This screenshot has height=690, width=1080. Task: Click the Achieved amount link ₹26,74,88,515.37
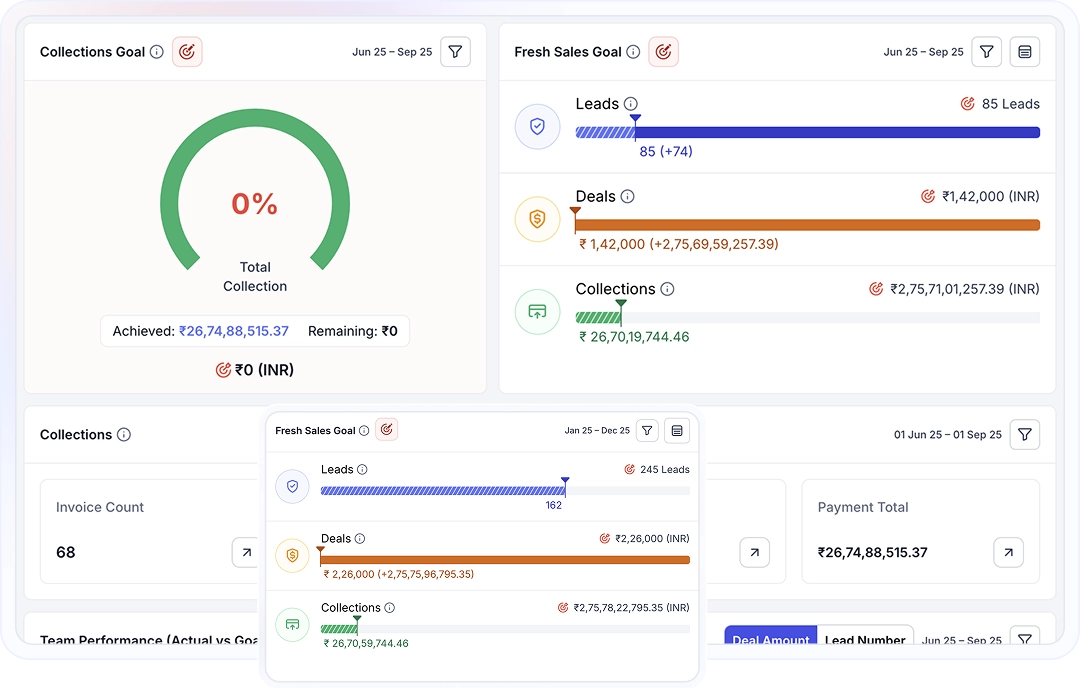(236, 331)
